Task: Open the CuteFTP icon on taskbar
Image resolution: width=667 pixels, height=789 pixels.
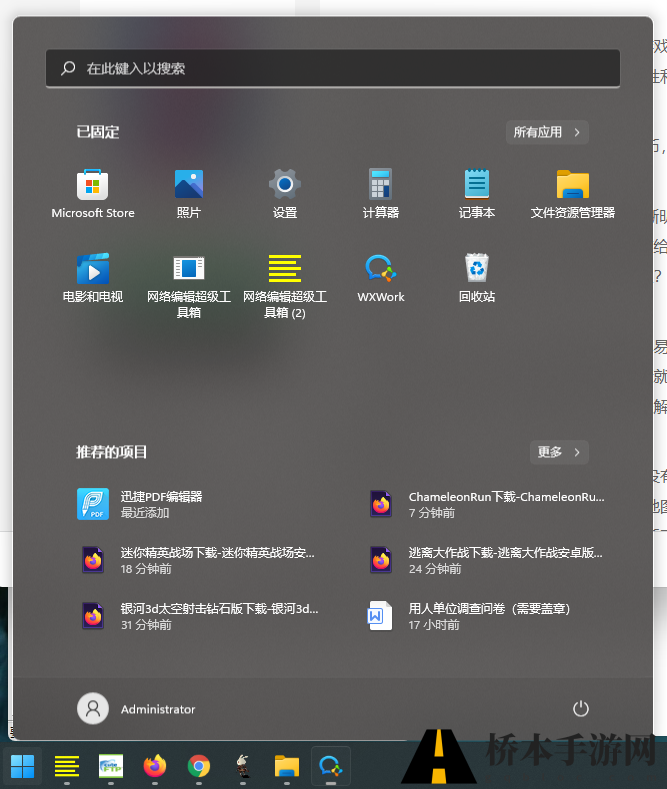Action: pyautogui.click(x=111, y=766)
